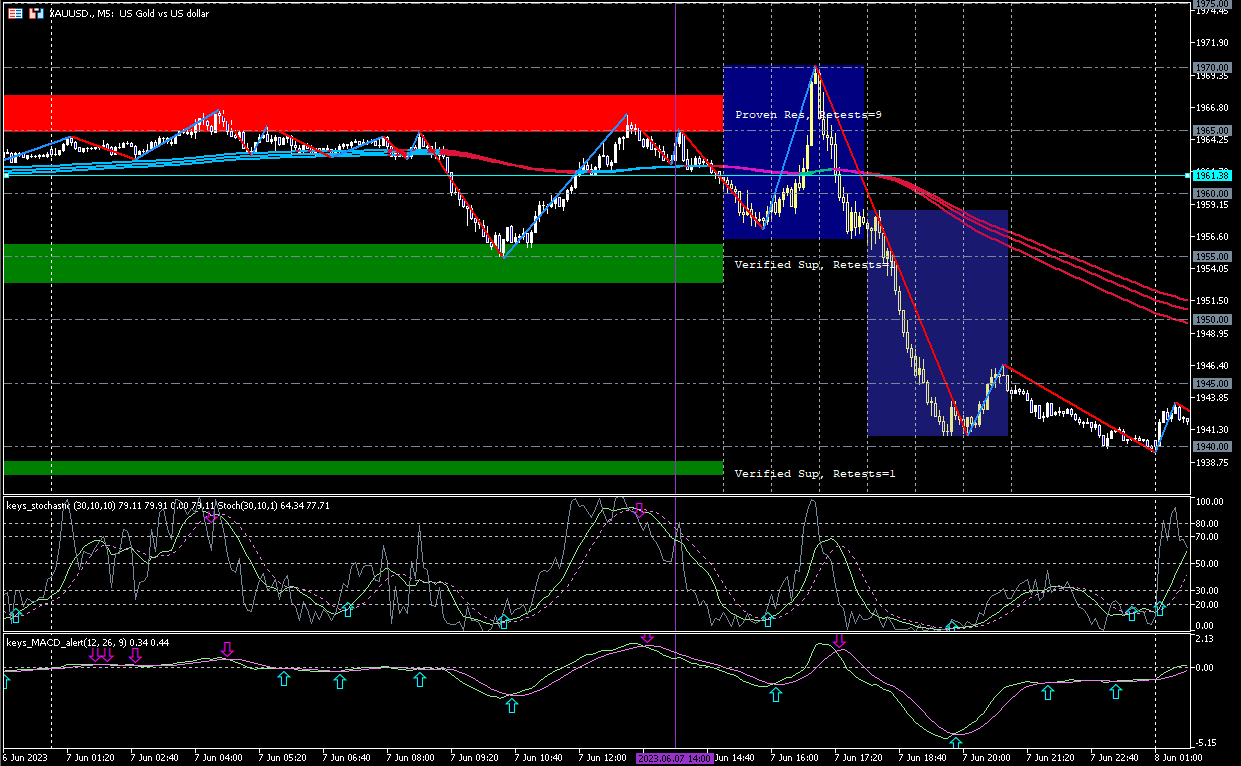The image size is (1241, 766).
Task: Click the 50.00 value on stochastic scale
Action: [x=1208, y=563]
